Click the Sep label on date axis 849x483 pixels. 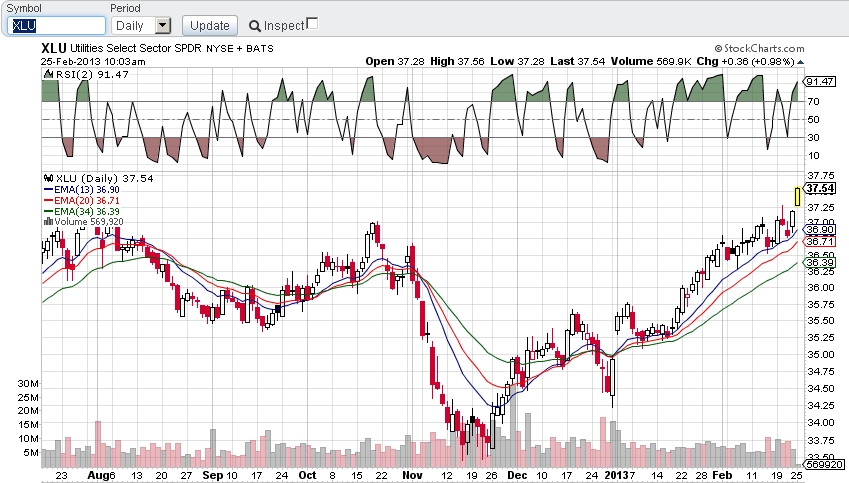[213, 475]
